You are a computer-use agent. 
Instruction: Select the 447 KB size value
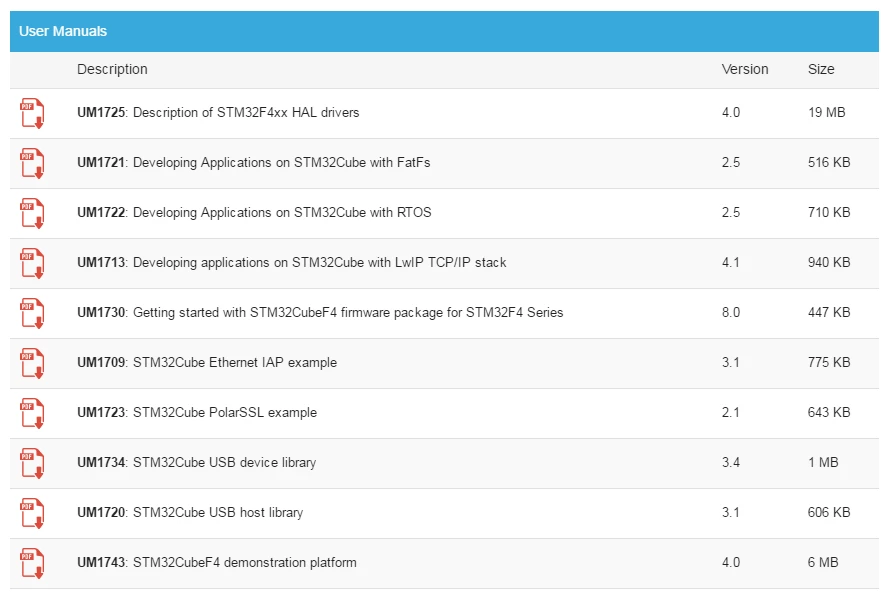[829, 313]
